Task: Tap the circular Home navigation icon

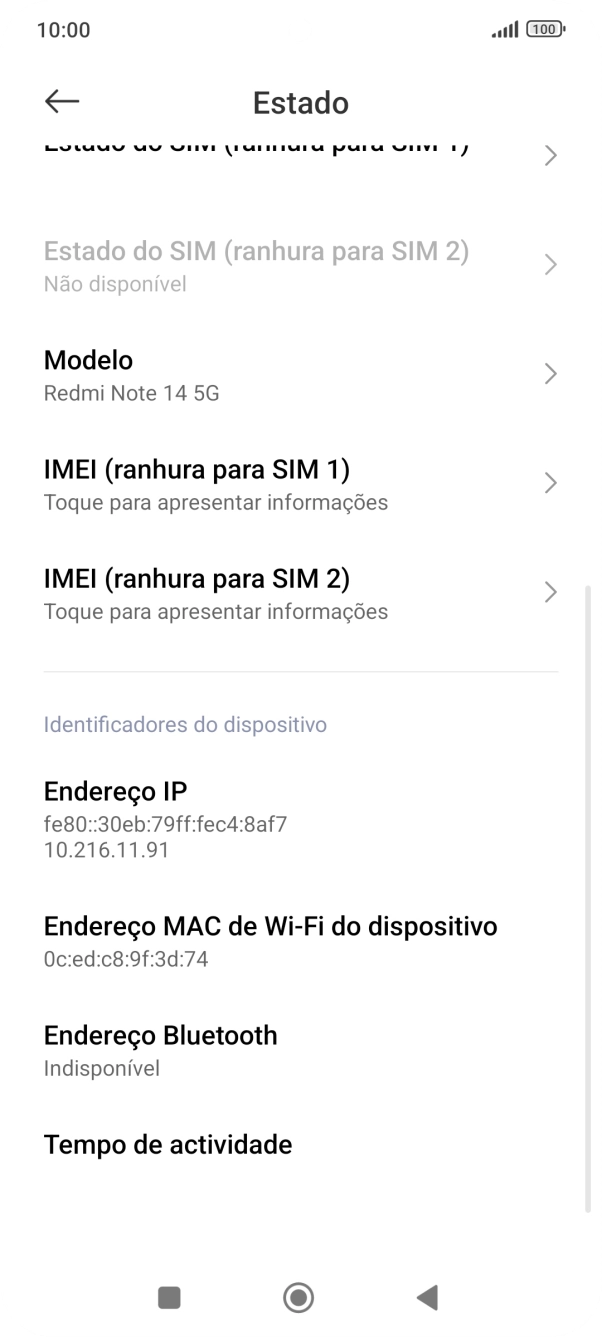Action: click(x=297, y=1296)
